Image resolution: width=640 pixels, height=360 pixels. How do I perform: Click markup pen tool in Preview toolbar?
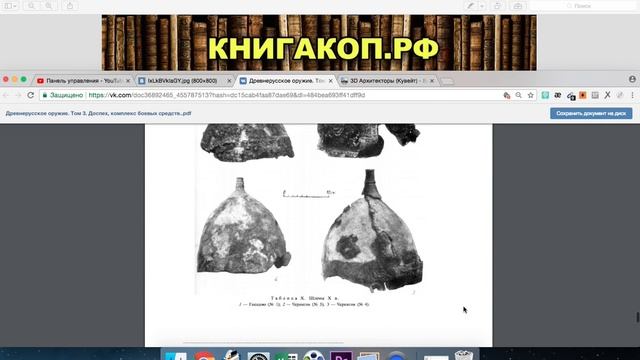point(471,6)
